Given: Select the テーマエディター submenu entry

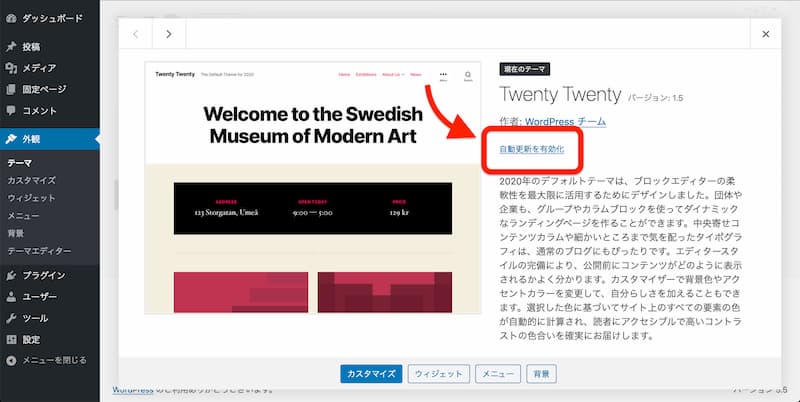Looking at the screenshot, I should click(x=39, y=251).
